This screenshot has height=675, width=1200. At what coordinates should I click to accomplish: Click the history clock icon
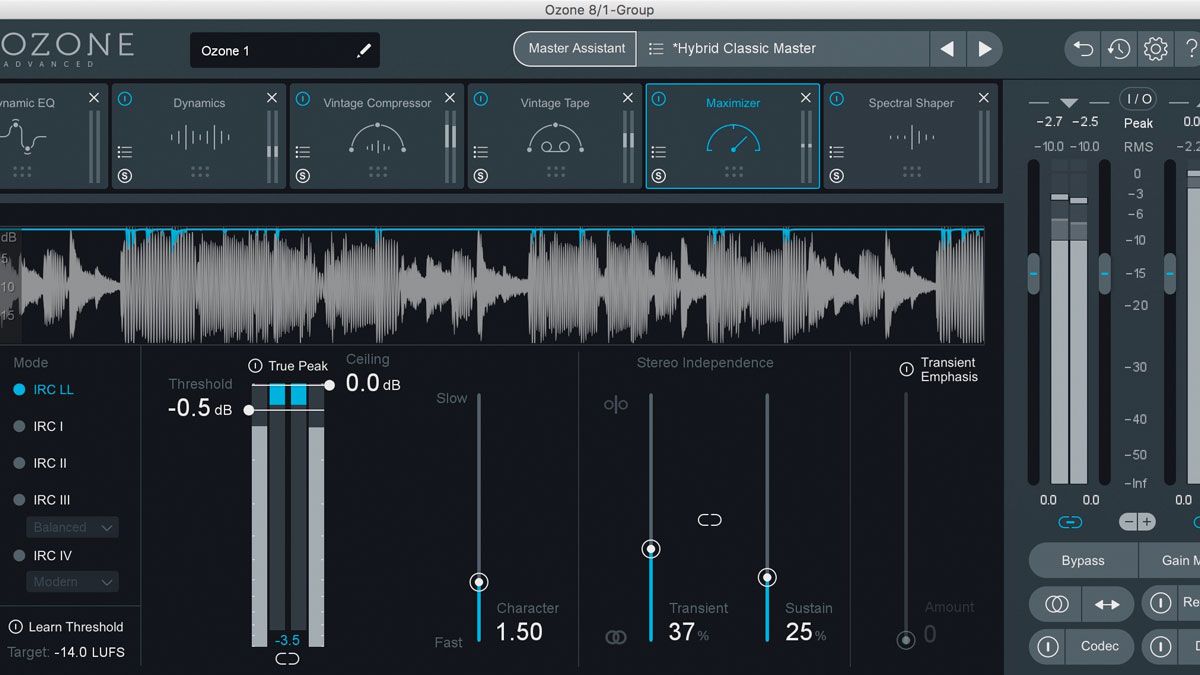[1119, 48]
